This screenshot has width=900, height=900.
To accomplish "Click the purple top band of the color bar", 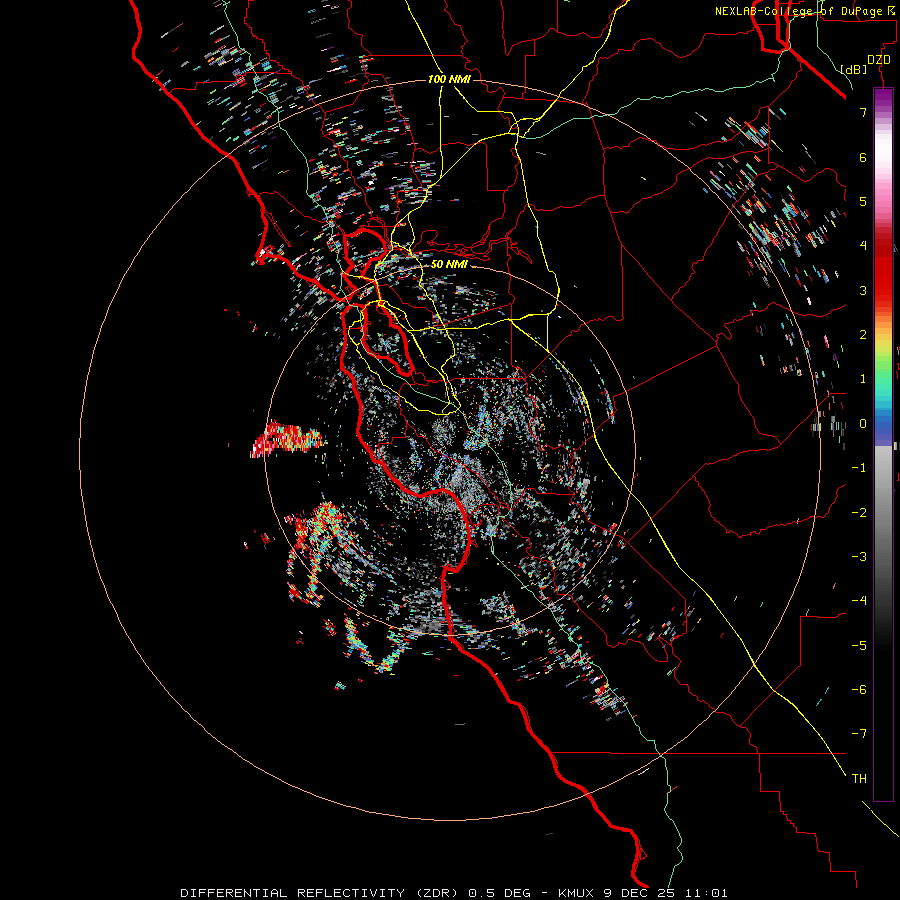I will pos(883,99).
